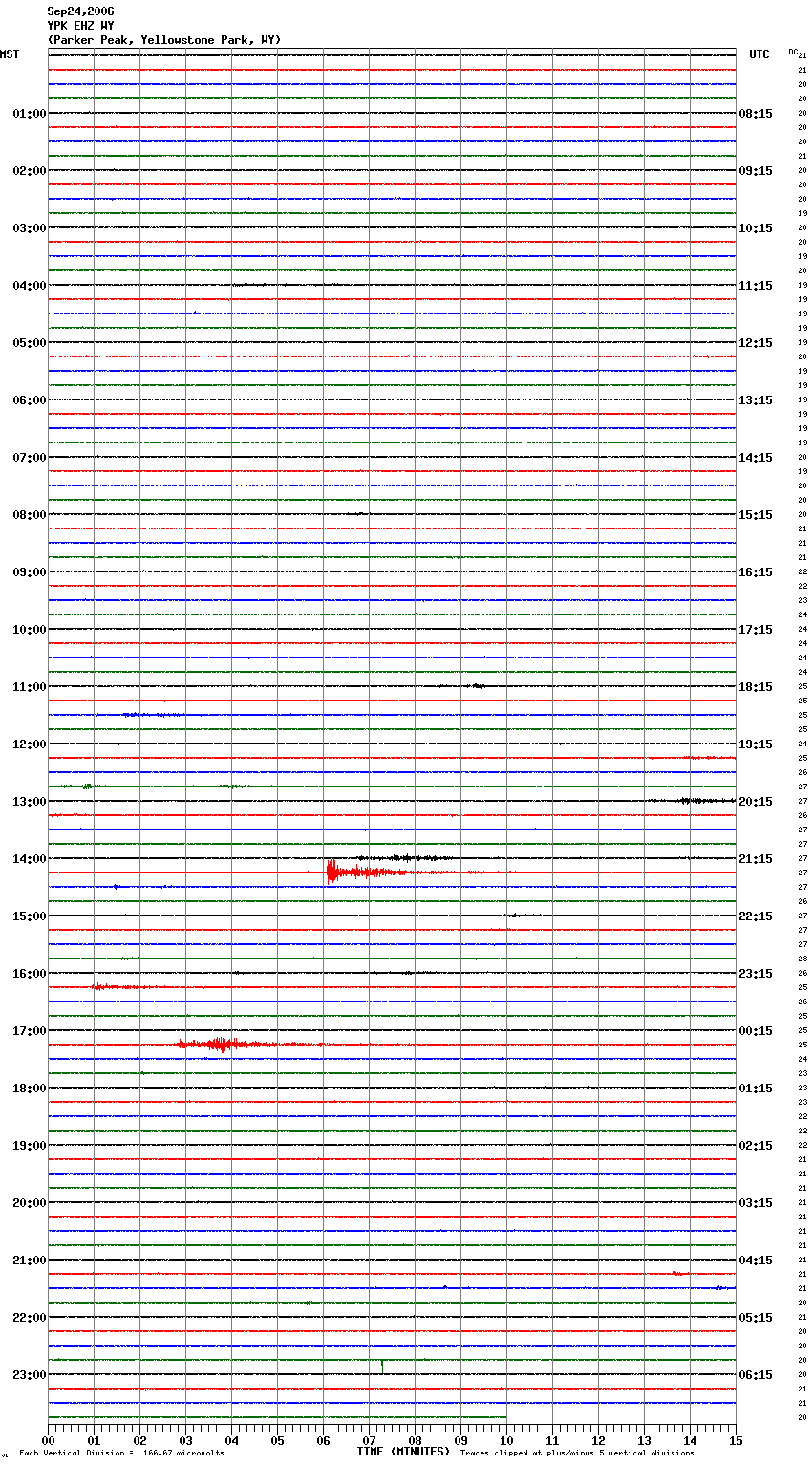The width and height of the screenshot is (812, 1466).
Task: Select the 14:00 MST row label
Action: click(x=29, y=859)
